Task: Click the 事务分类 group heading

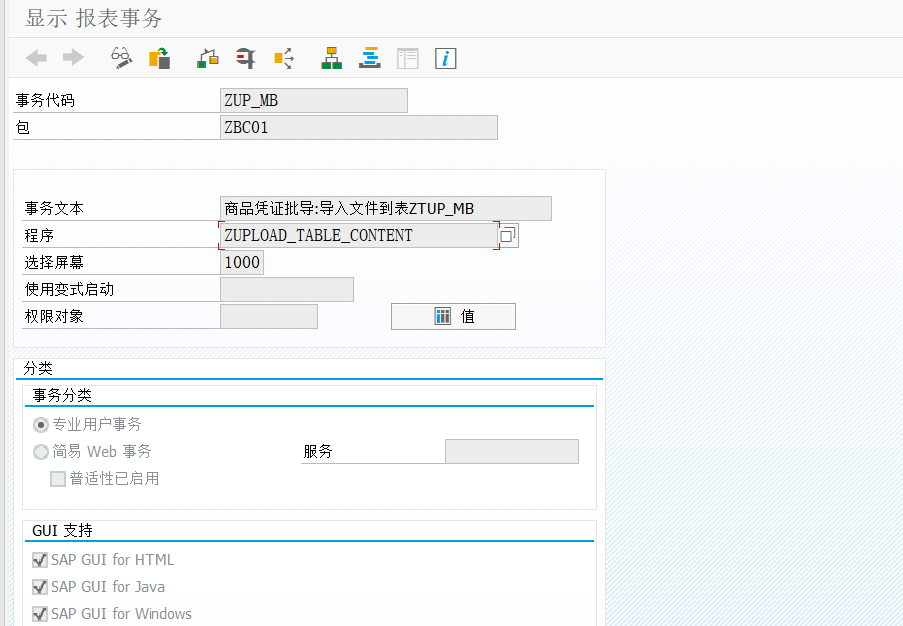Action: (x=62, y=396)
